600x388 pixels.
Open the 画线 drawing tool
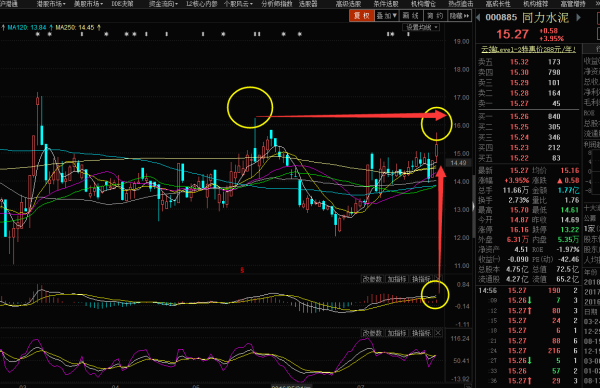click(411, 16)
